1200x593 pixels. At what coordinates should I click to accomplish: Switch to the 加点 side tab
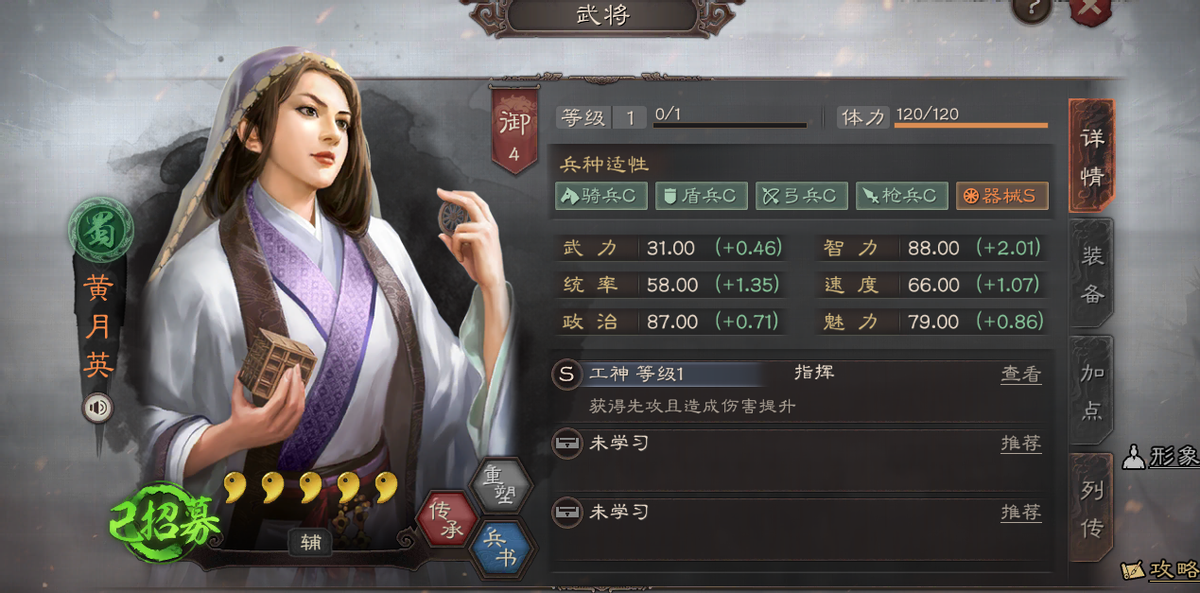click(1091, 391)
